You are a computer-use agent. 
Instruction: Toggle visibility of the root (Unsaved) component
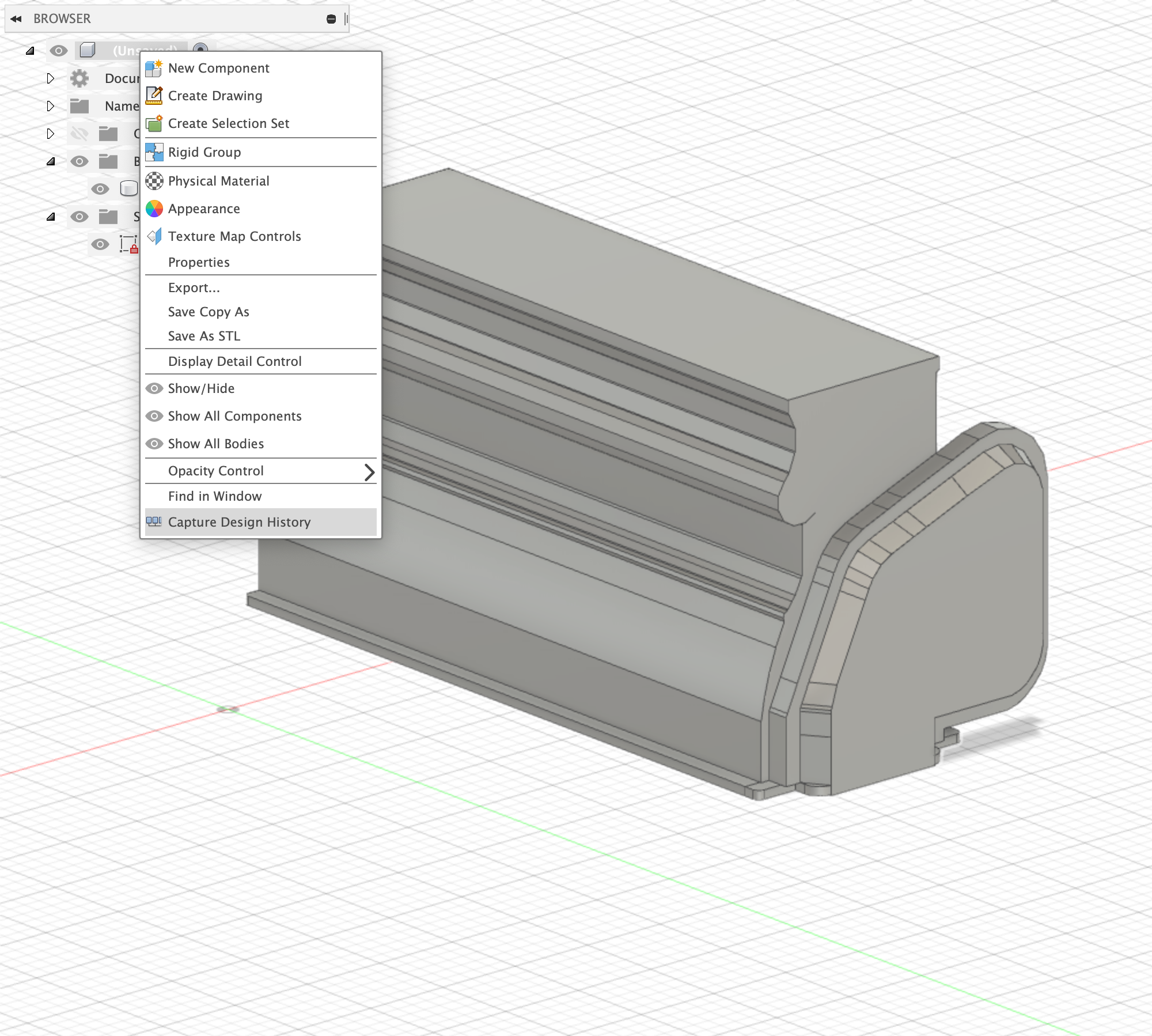(59, 51)
